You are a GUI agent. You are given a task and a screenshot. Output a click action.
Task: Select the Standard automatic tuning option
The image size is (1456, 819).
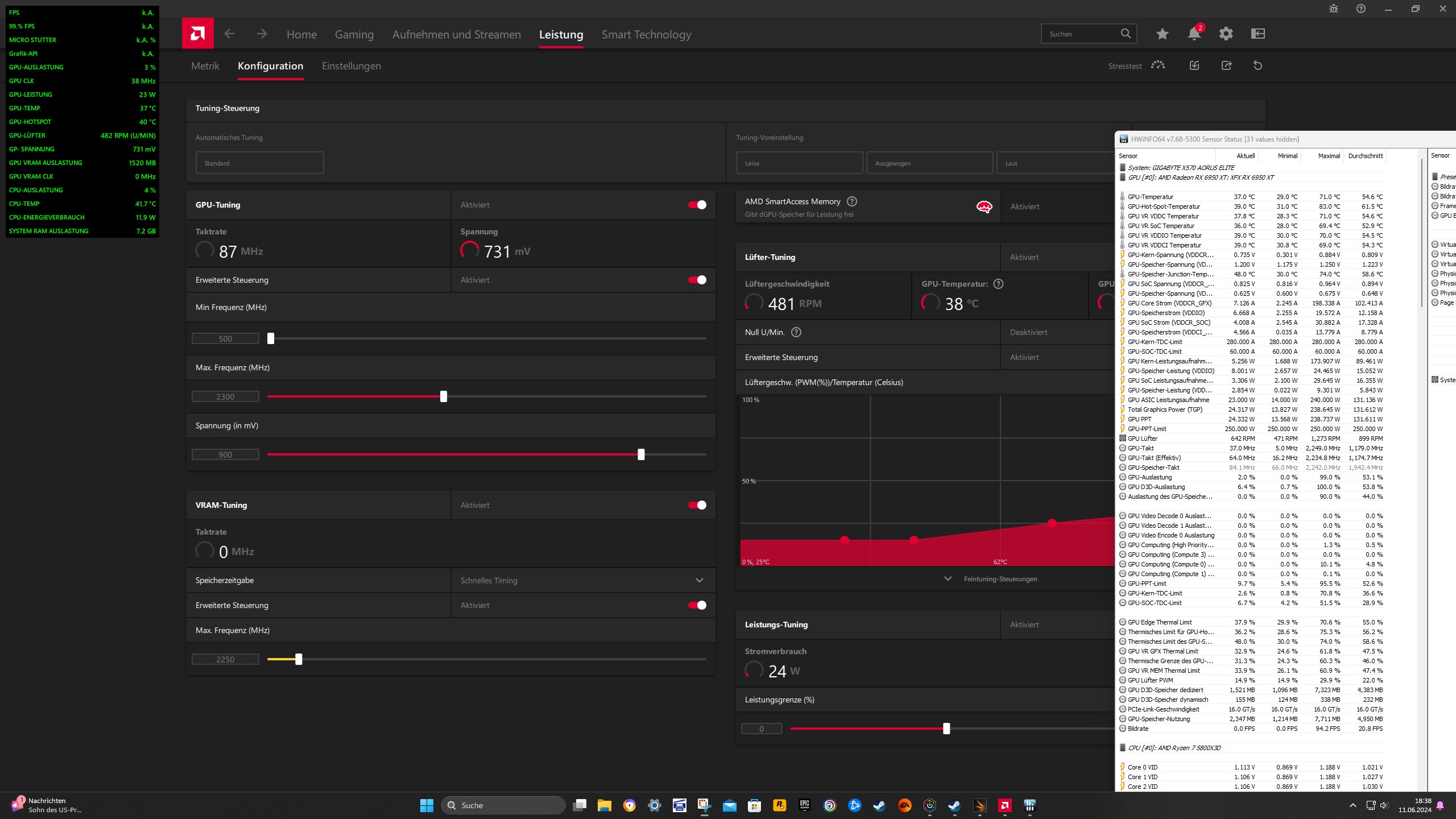click(260, 163)
